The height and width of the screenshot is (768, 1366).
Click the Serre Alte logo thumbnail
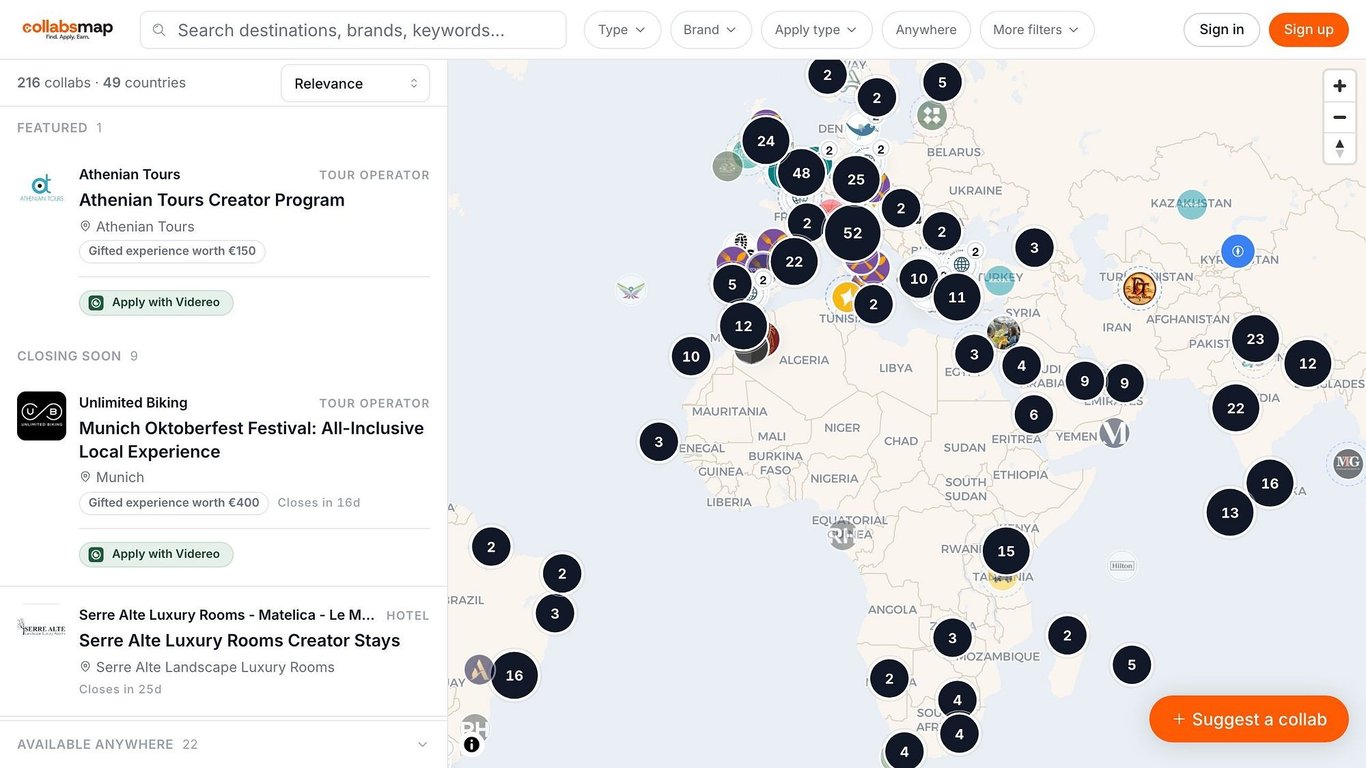(41, 627)
